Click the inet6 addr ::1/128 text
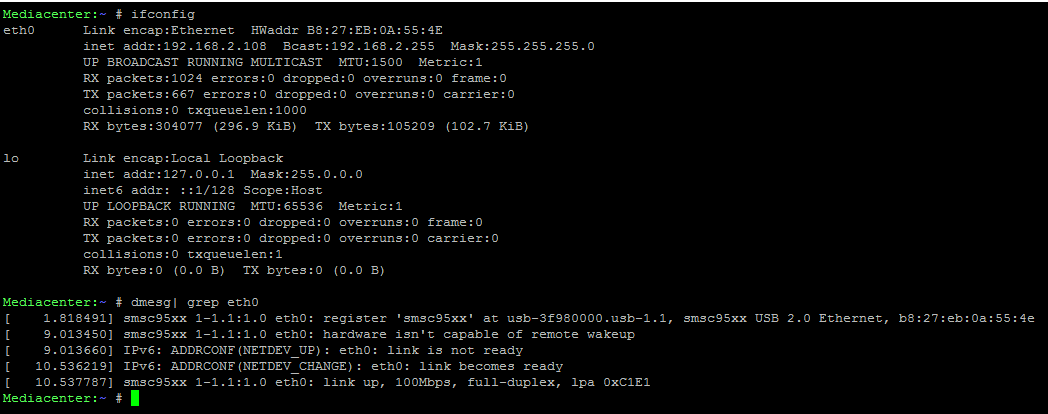1048x414 pixels. 155,191
